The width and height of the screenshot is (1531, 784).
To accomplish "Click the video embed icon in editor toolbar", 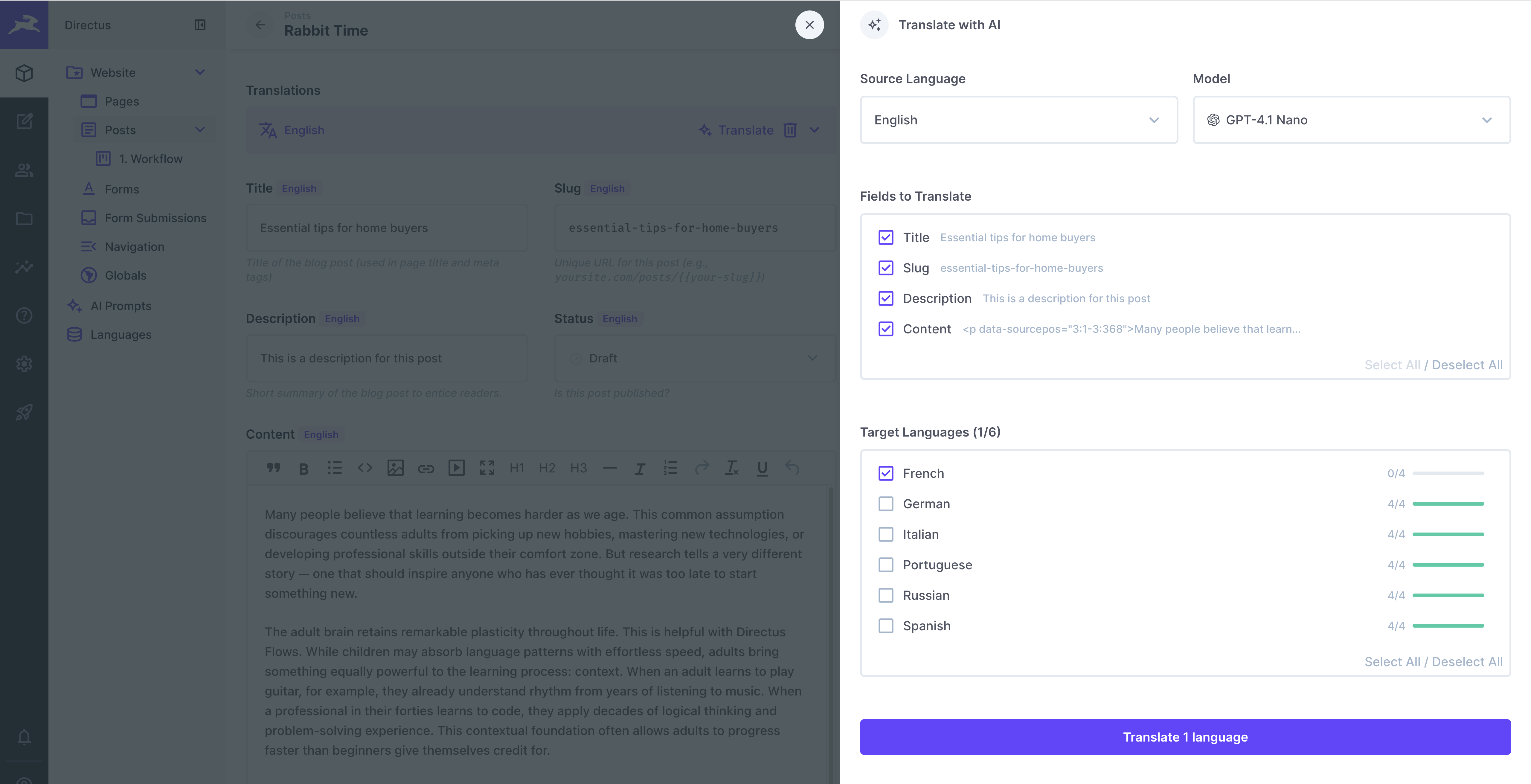I will tap(456, 468).
